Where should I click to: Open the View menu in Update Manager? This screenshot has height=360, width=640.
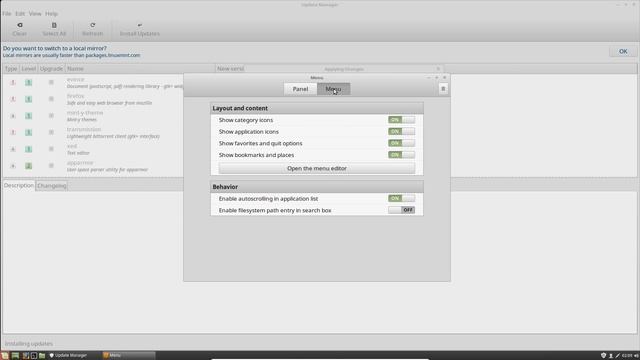click(35, 13)
